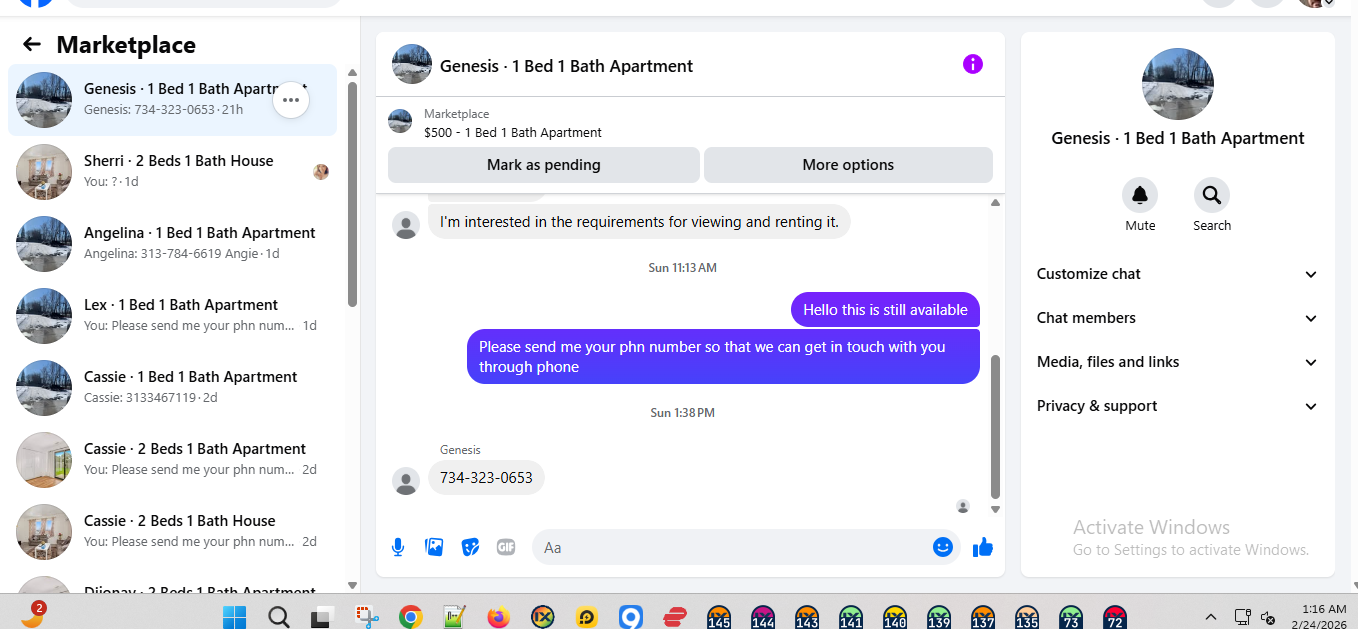Expand the Chat members section
Image resolution: width=1358 pixels, height=629 pixels.
click(x=1178, y=318)
